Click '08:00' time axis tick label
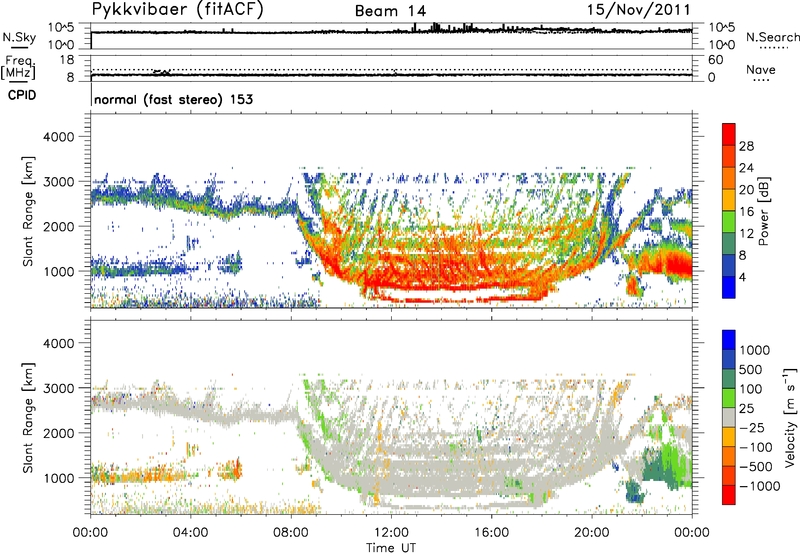 pyautogui.click(x=291, y=533)
